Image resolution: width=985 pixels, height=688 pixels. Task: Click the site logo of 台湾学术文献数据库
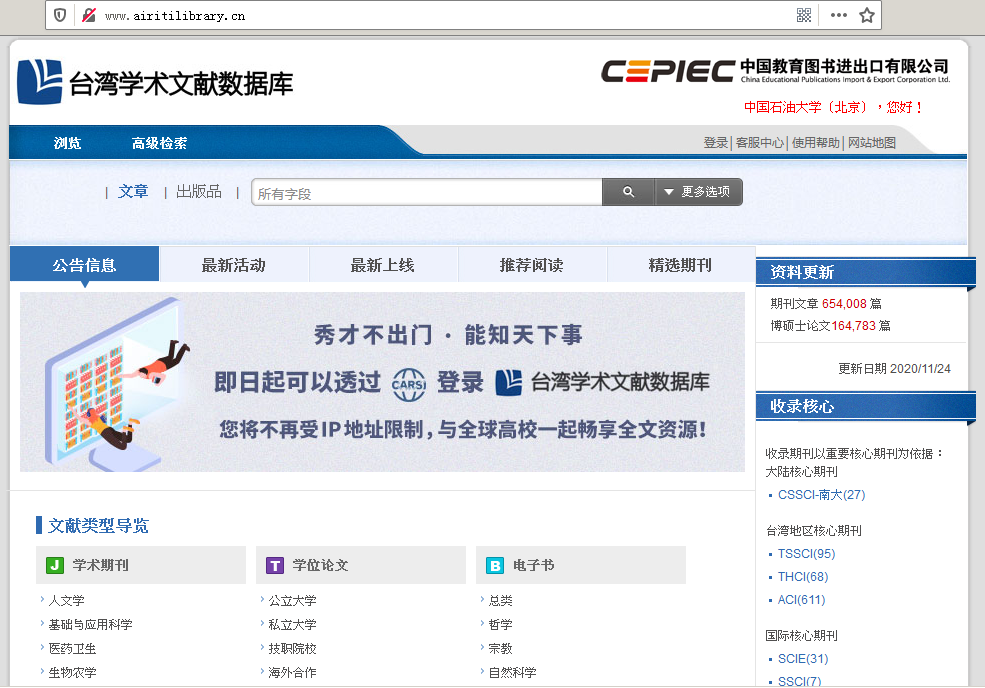pyautogui.click(x=155, y=83)
